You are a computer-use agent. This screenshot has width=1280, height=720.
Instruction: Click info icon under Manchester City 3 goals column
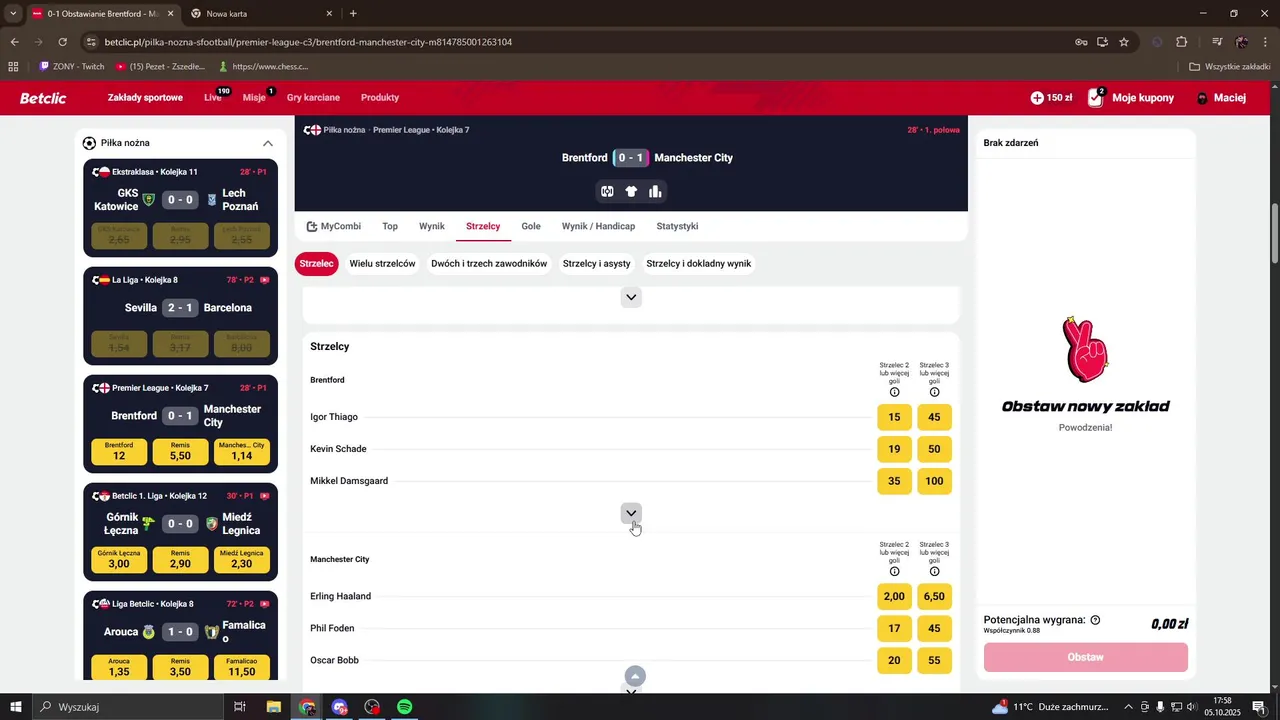click(934, 572)
